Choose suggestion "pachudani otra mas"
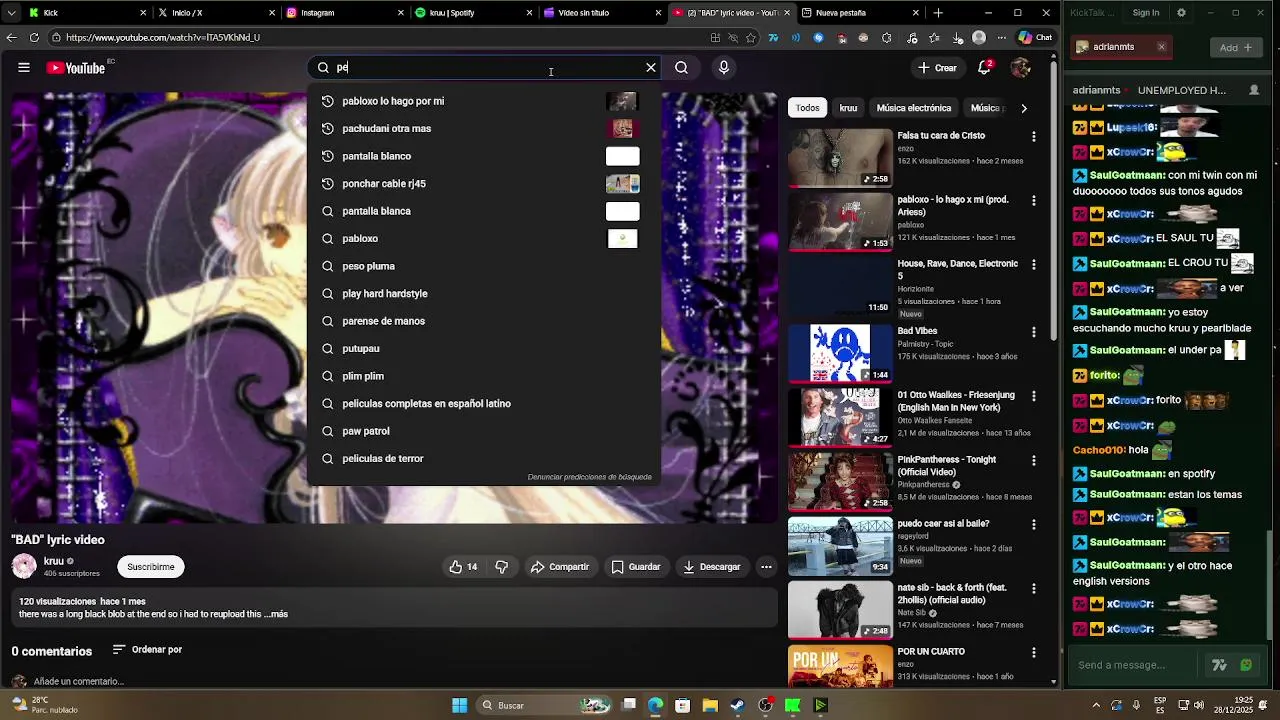Screen dimensions: 1280x720 [483, 129]
